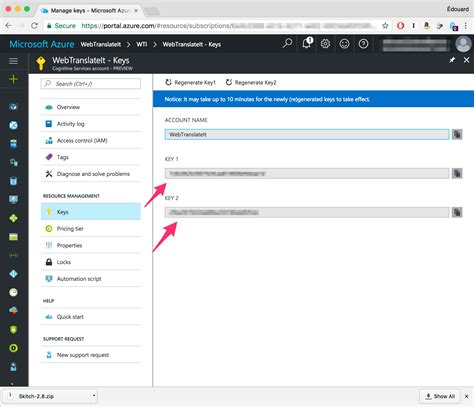Copy the Key 1 value

tap(457, 173)
